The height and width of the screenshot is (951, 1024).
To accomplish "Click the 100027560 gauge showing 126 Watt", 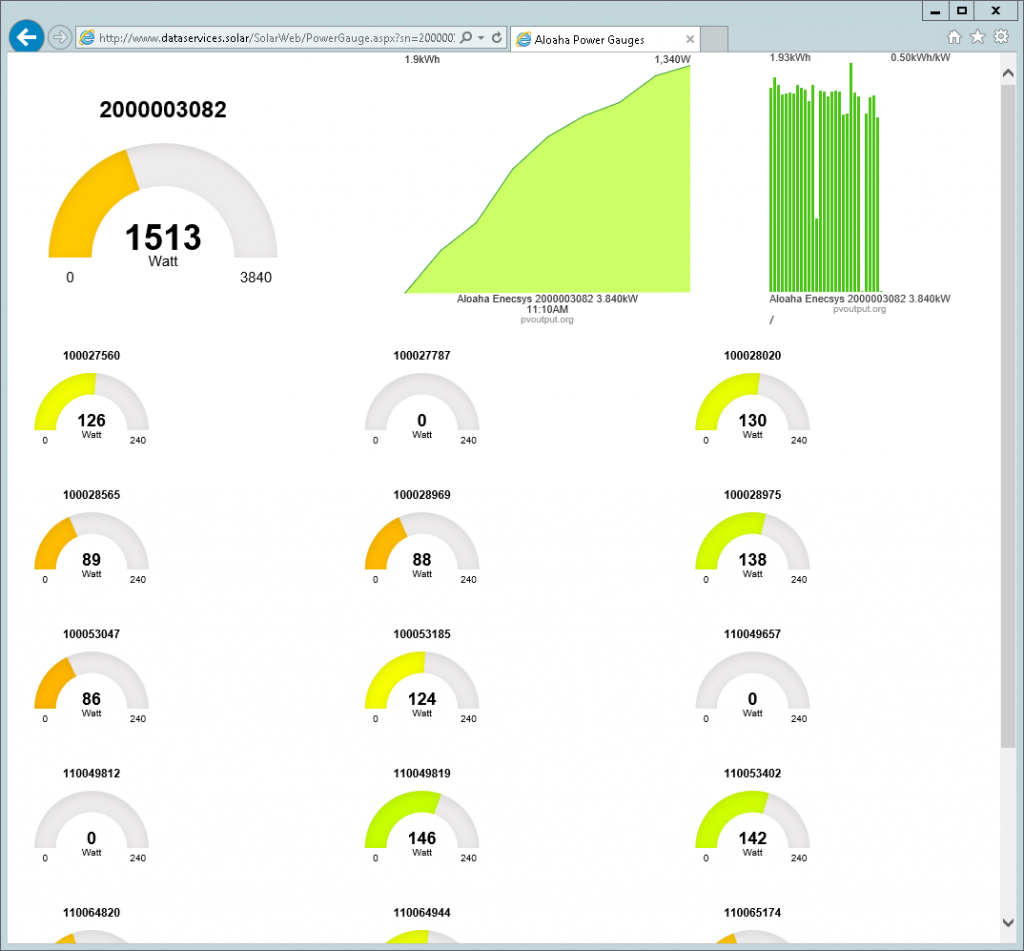I will [91, 408].
